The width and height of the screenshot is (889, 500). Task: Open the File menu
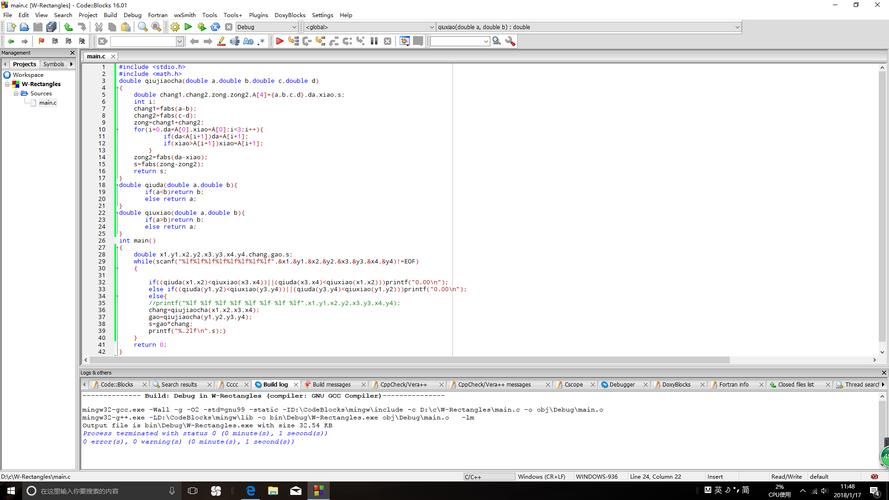(7, 15)
